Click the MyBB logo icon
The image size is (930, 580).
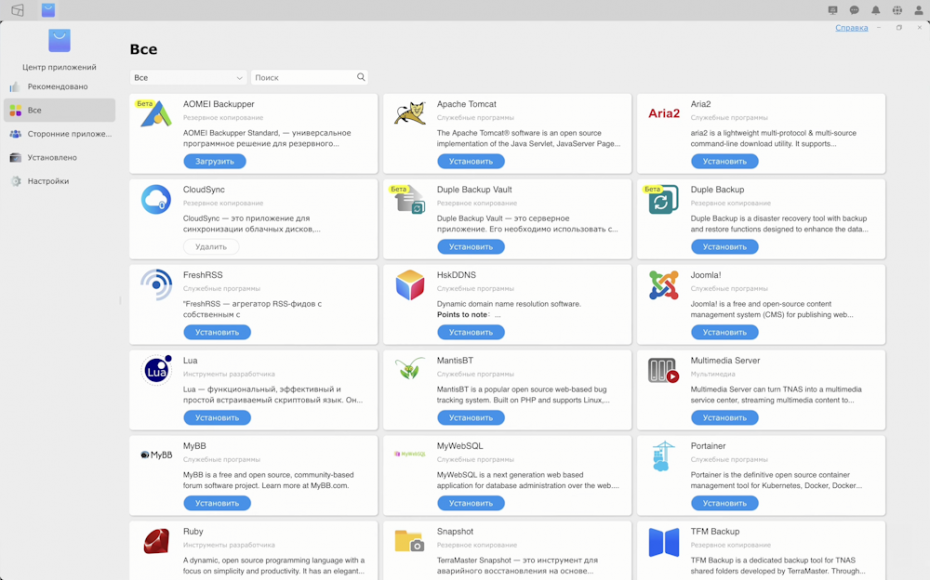click(156, 455)
